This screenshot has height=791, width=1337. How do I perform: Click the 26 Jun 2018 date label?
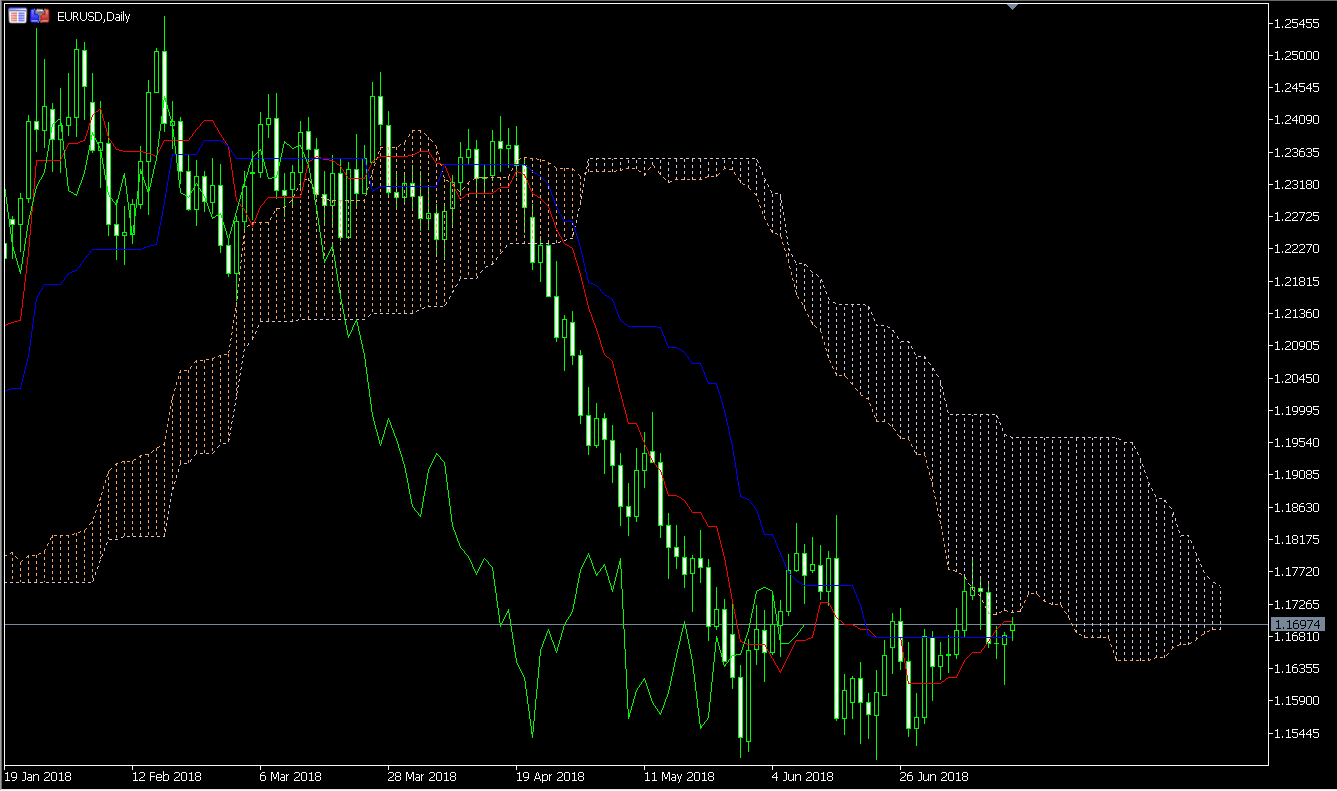point(934,776)
